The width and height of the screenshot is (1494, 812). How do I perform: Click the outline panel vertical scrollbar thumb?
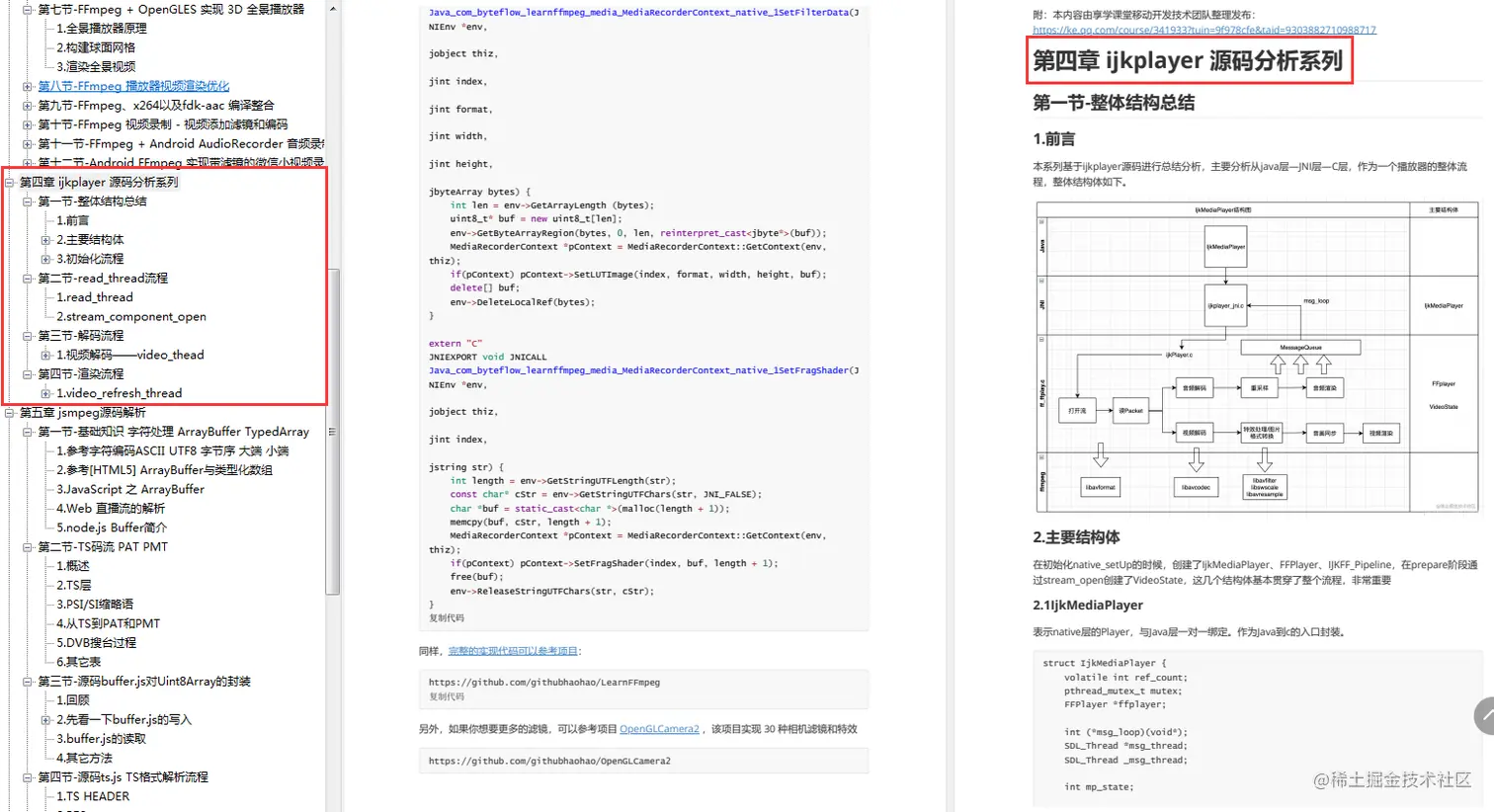(x=333, y=431)
